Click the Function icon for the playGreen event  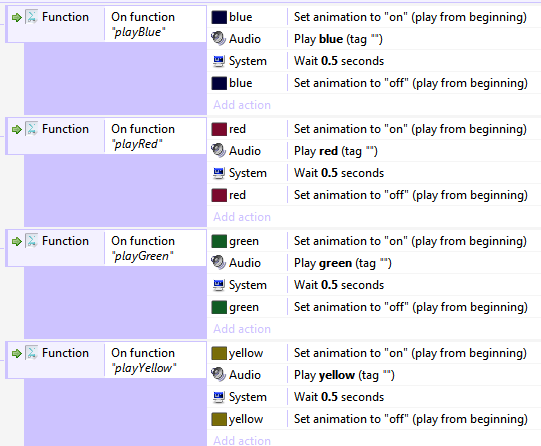[x=32, y=241]
